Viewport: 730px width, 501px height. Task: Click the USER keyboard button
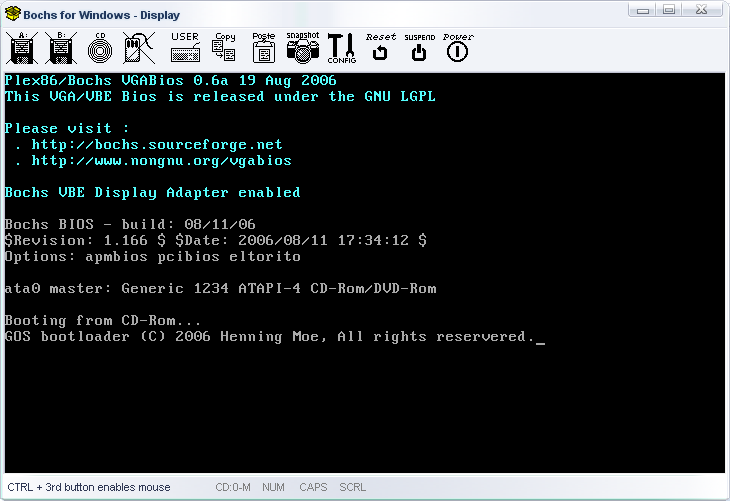(x=185, y=47)
